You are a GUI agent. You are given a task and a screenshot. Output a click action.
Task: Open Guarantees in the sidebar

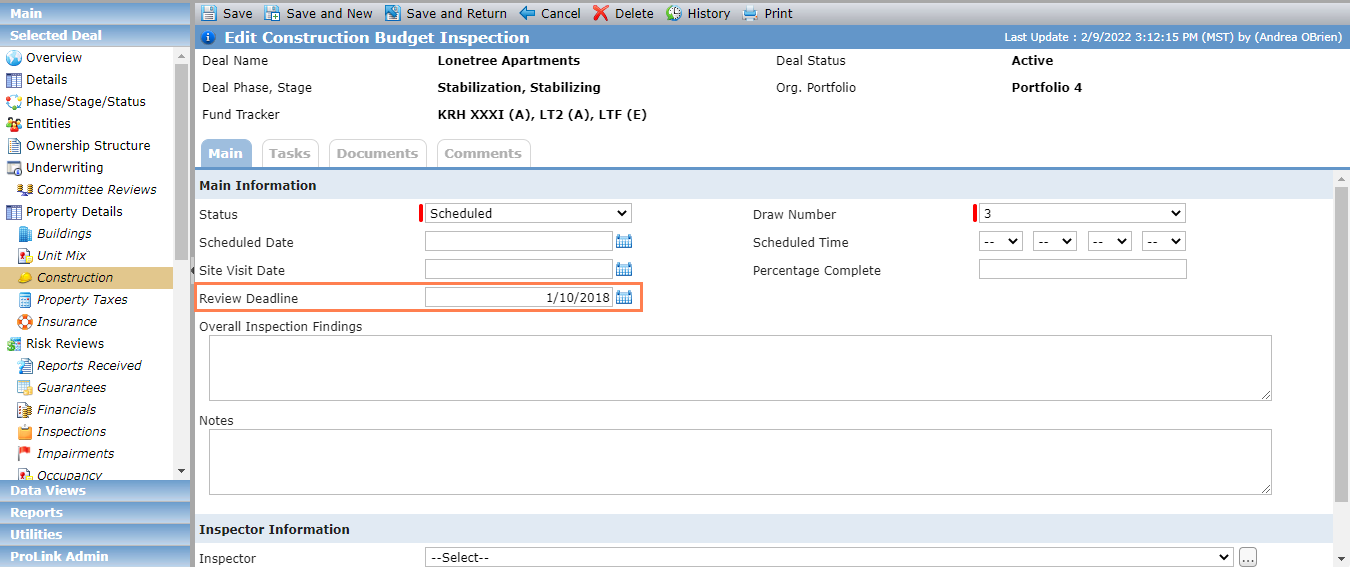pos(71,388)
